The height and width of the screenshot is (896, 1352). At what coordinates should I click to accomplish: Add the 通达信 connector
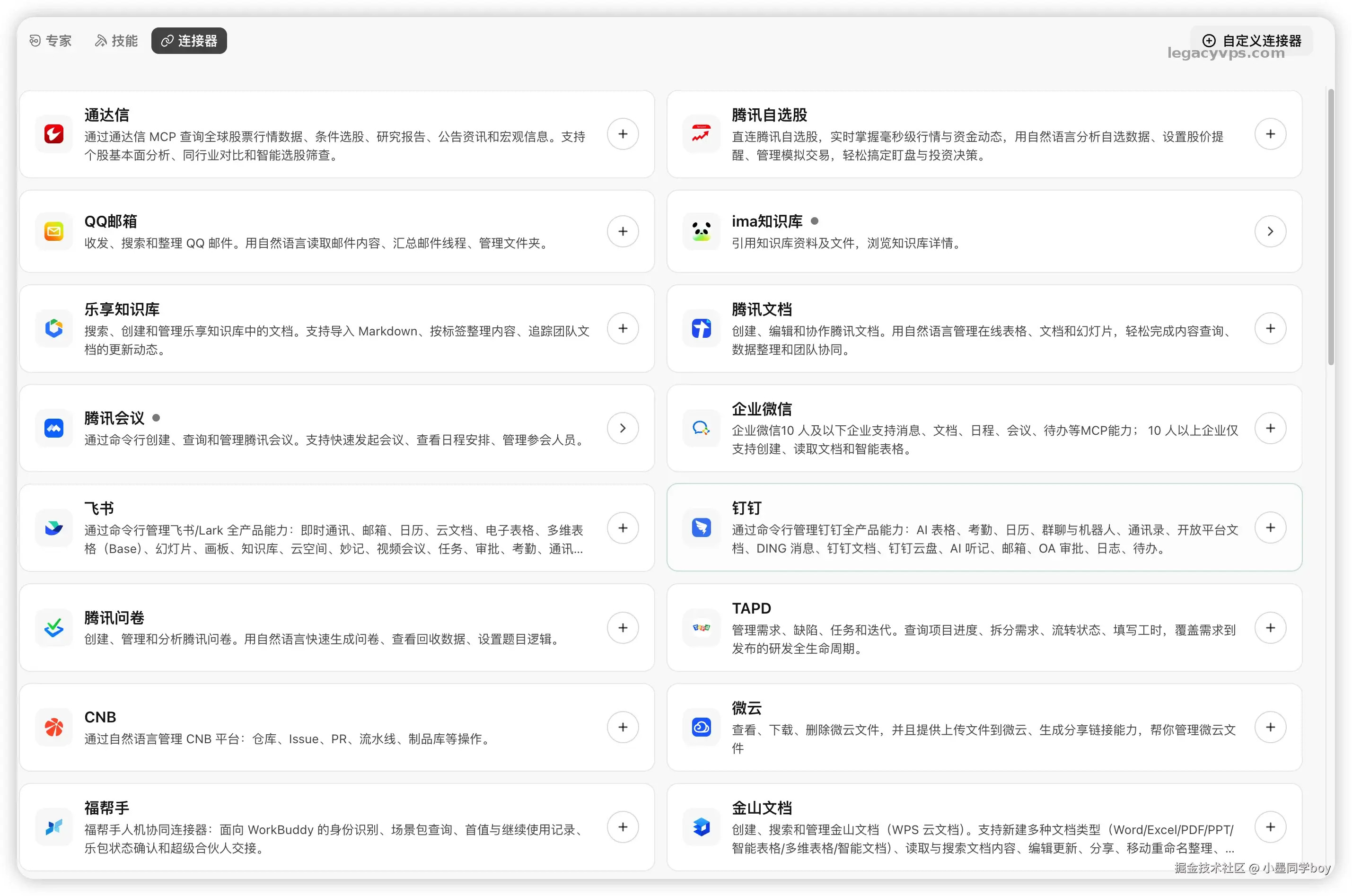coord(623,134)
